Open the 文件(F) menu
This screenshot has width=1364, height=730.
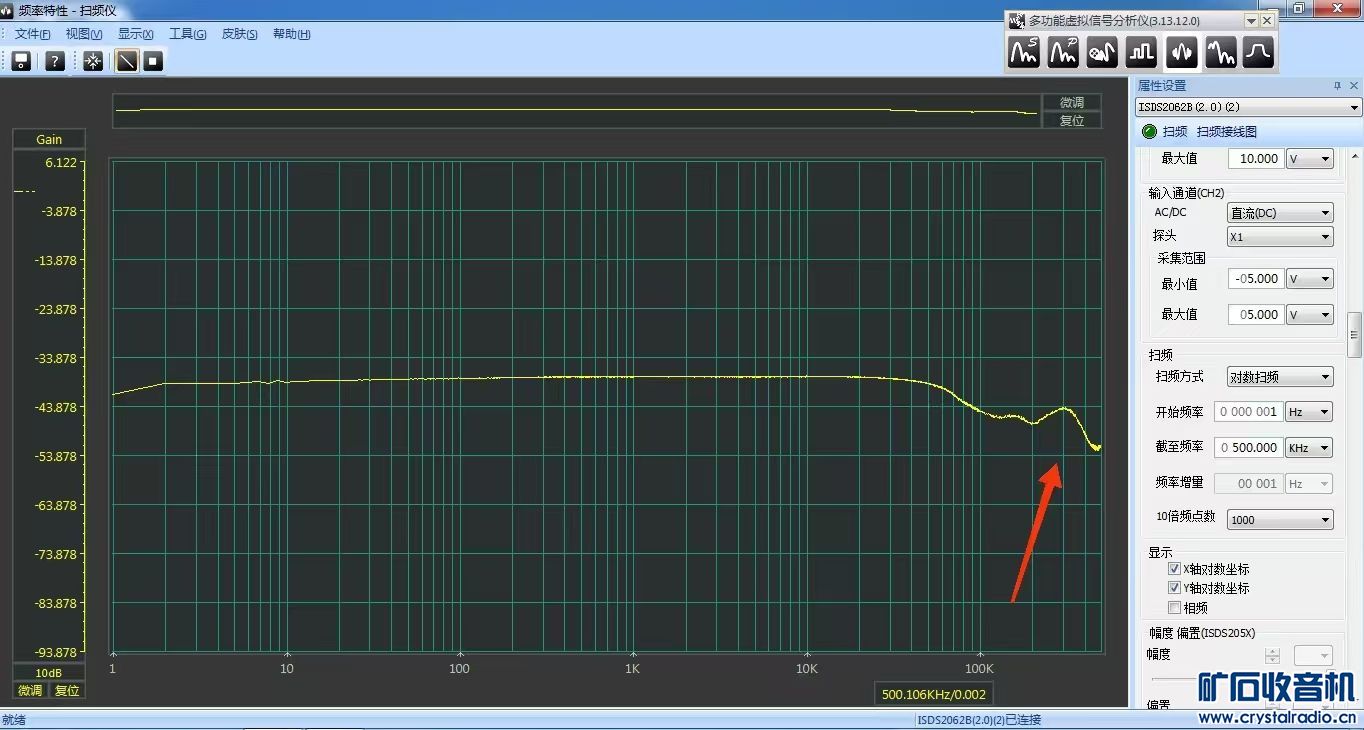(x=32, y=34)
